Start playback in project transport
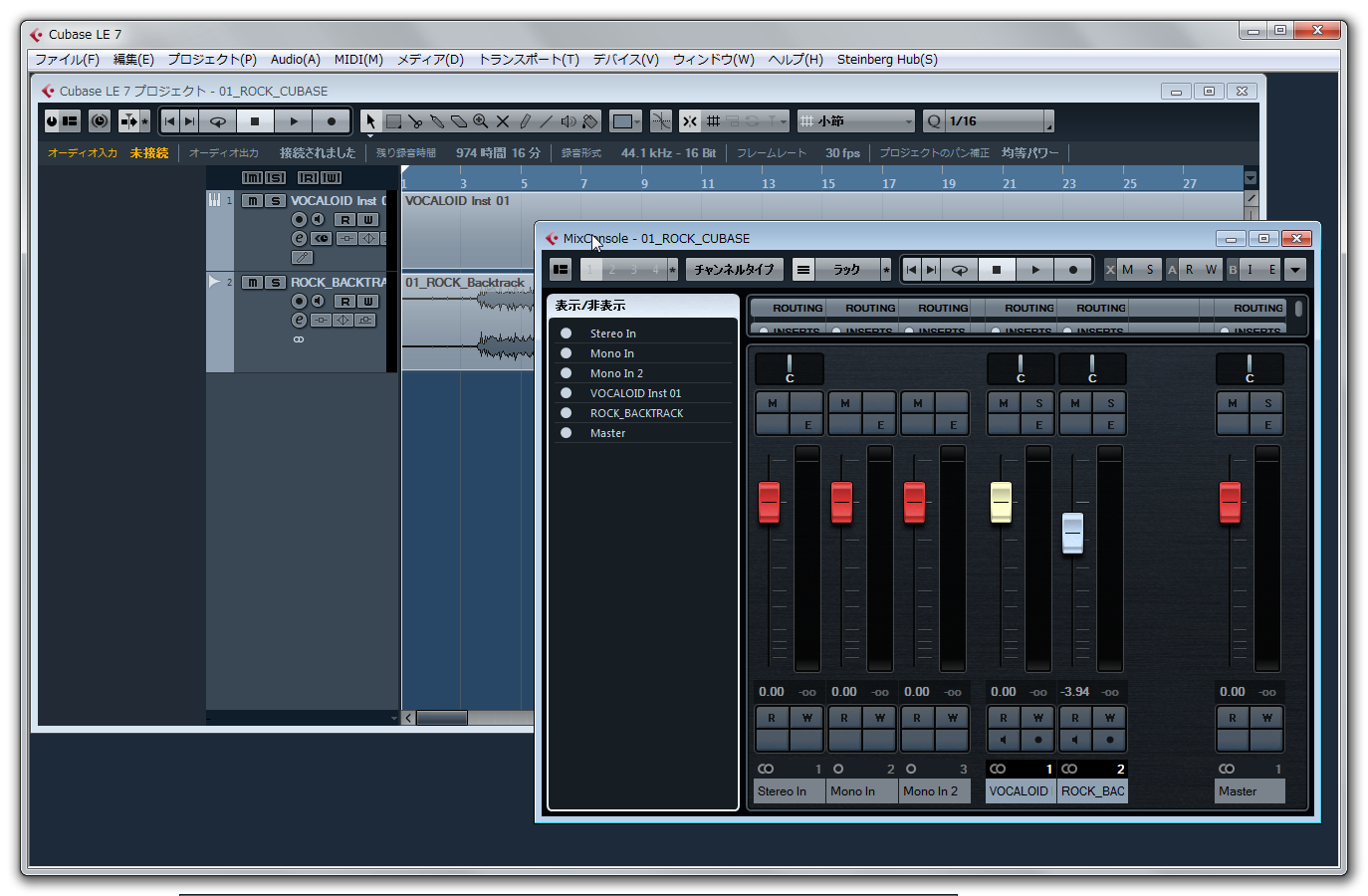This screenshot has height=896, width=1368. (293, 121)
